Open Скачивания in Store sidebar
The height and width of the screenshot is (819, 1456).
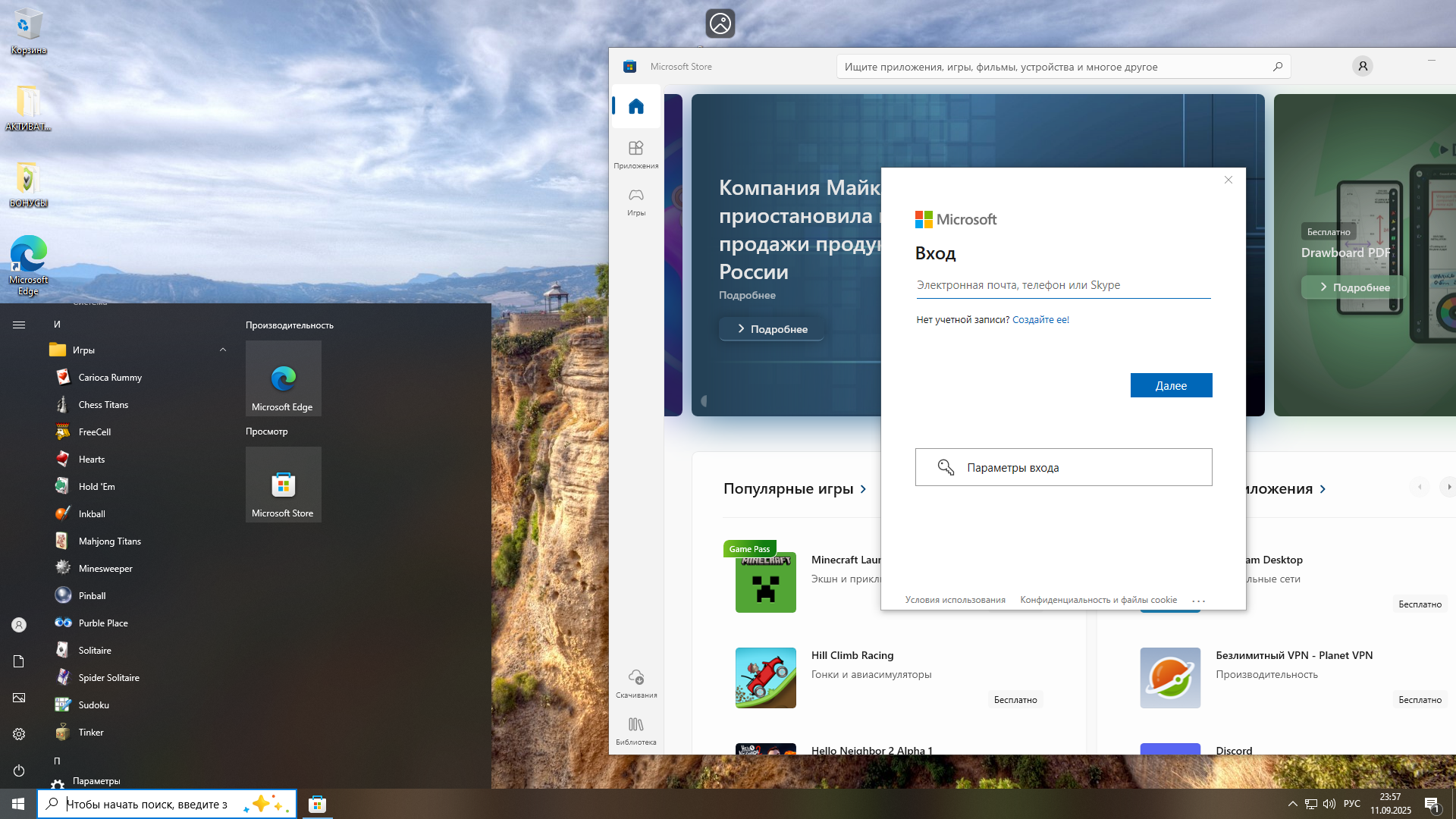(x=635, y=683)
